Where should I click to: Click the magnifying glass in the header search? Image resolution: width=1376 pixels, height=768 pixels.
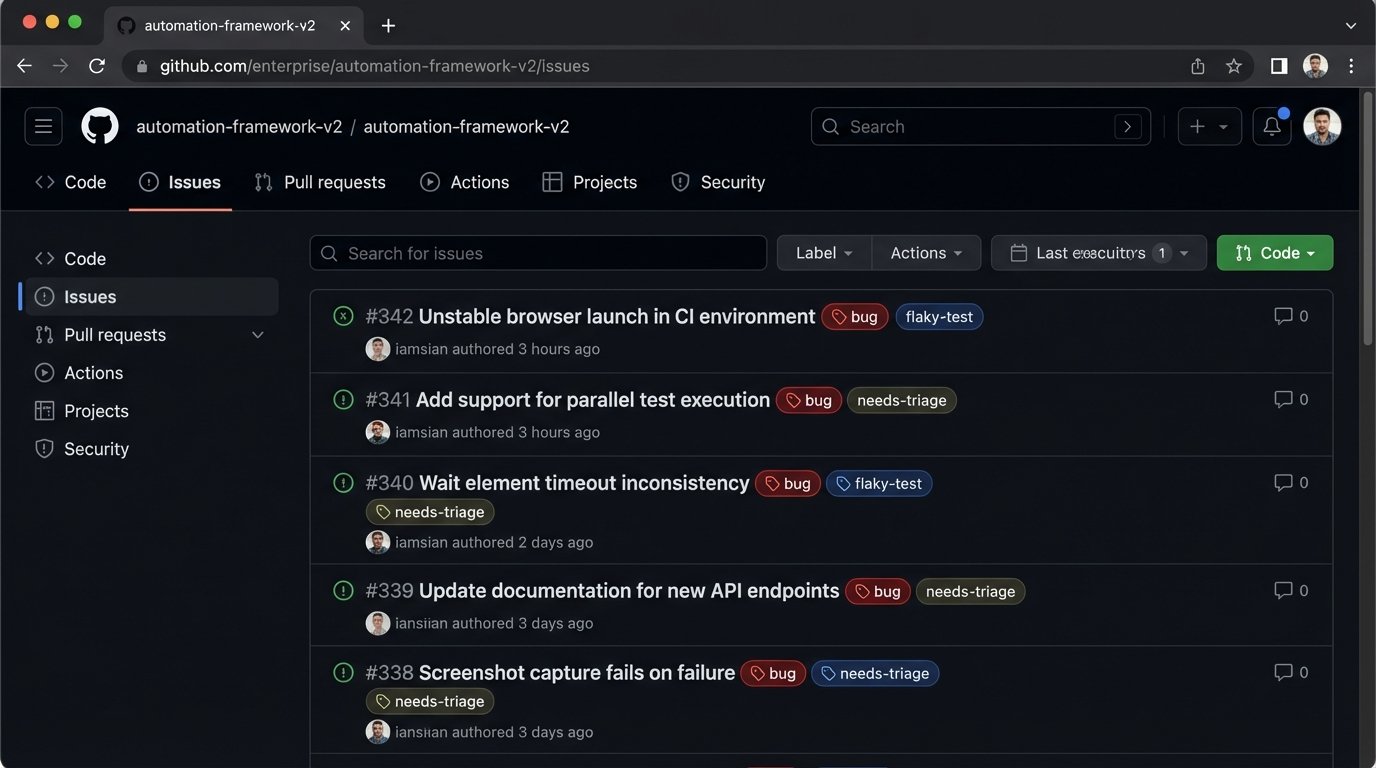point(830,126)
